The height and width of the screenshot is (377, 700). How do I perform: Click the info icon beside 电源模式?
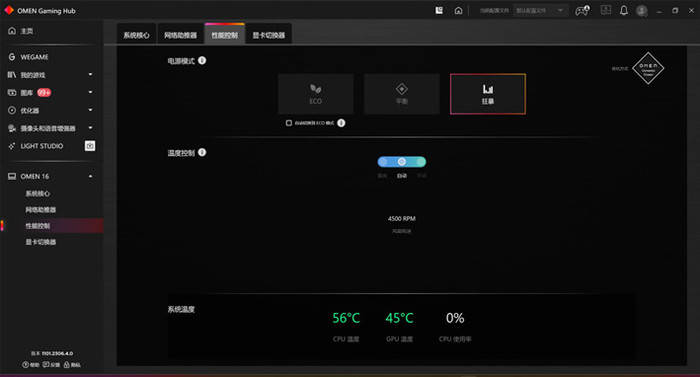[202, 60]
